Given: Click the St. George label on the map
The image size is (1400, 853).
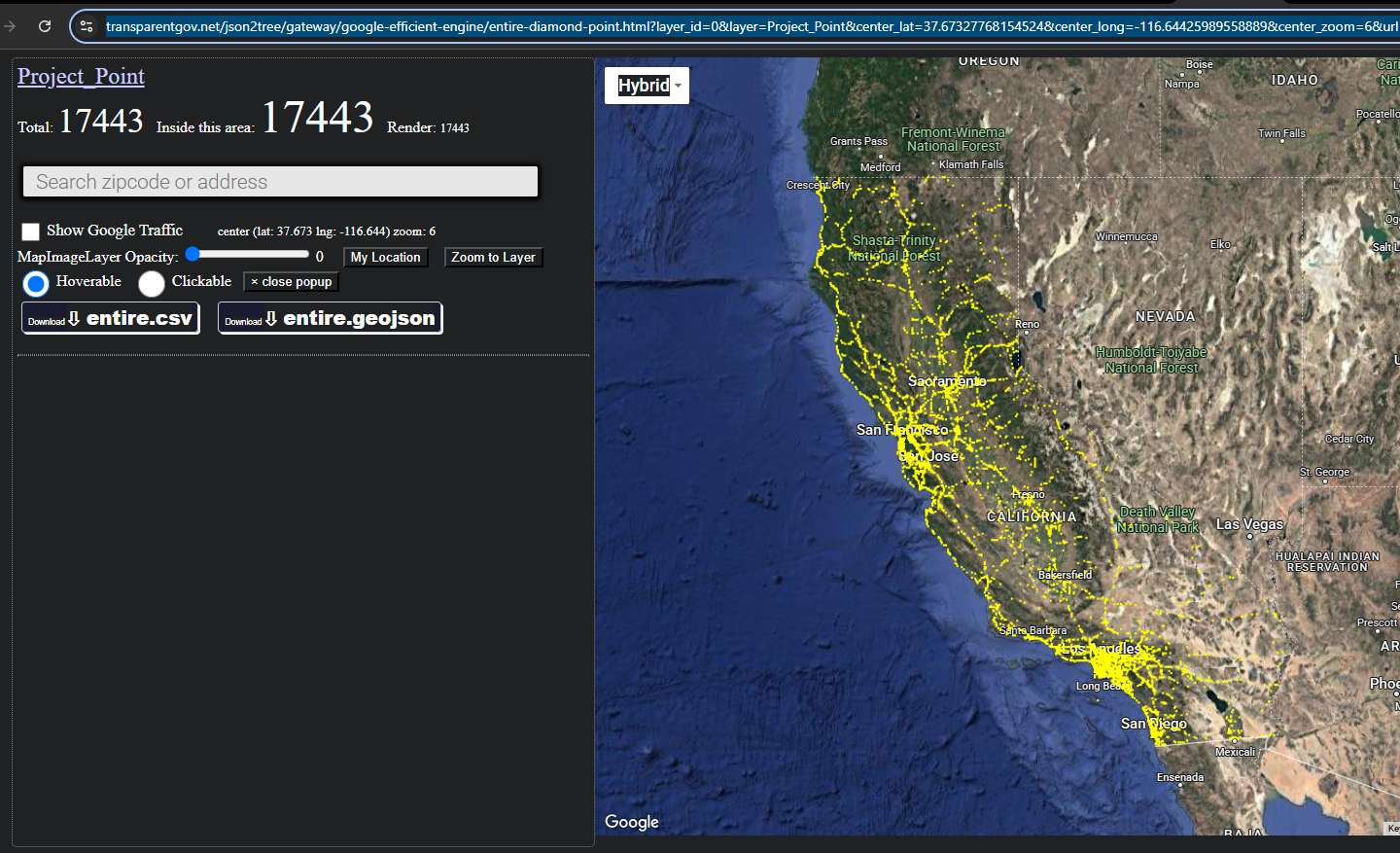Looking at the screenshot, I should click(x=1325, y=472).
